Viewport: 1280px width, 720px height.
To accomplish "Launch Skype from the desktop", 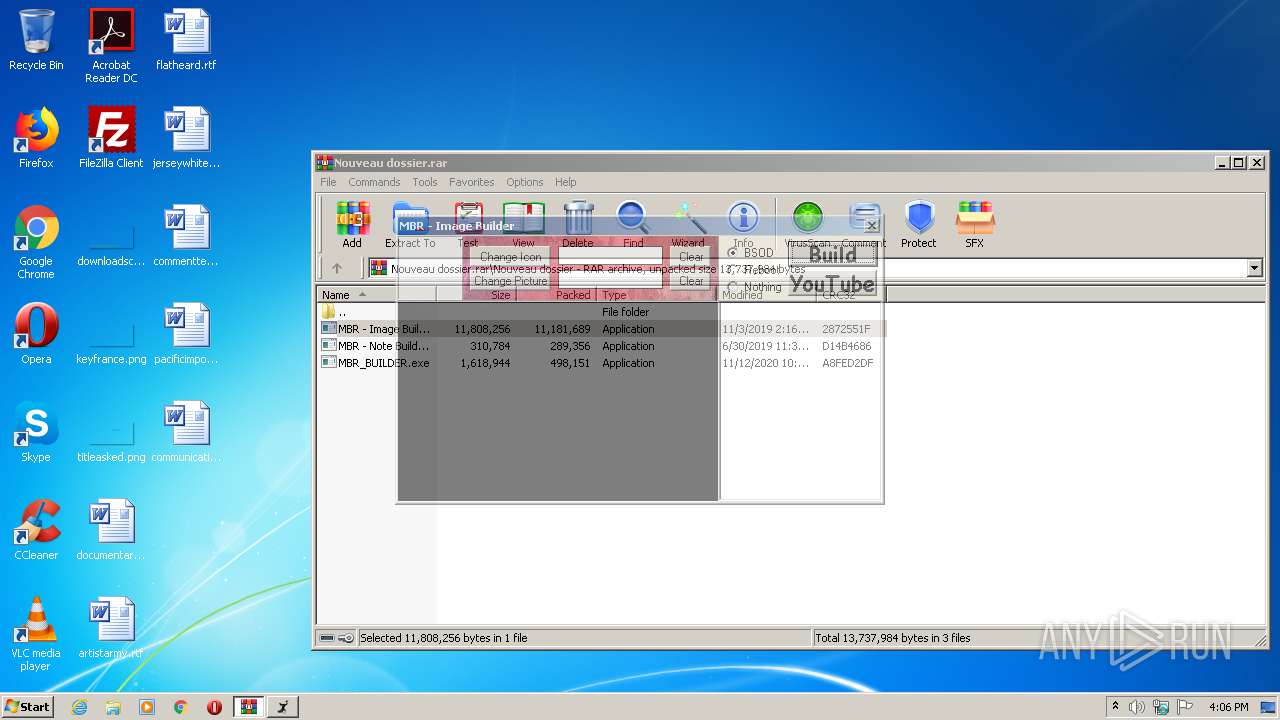I will 36,432.
